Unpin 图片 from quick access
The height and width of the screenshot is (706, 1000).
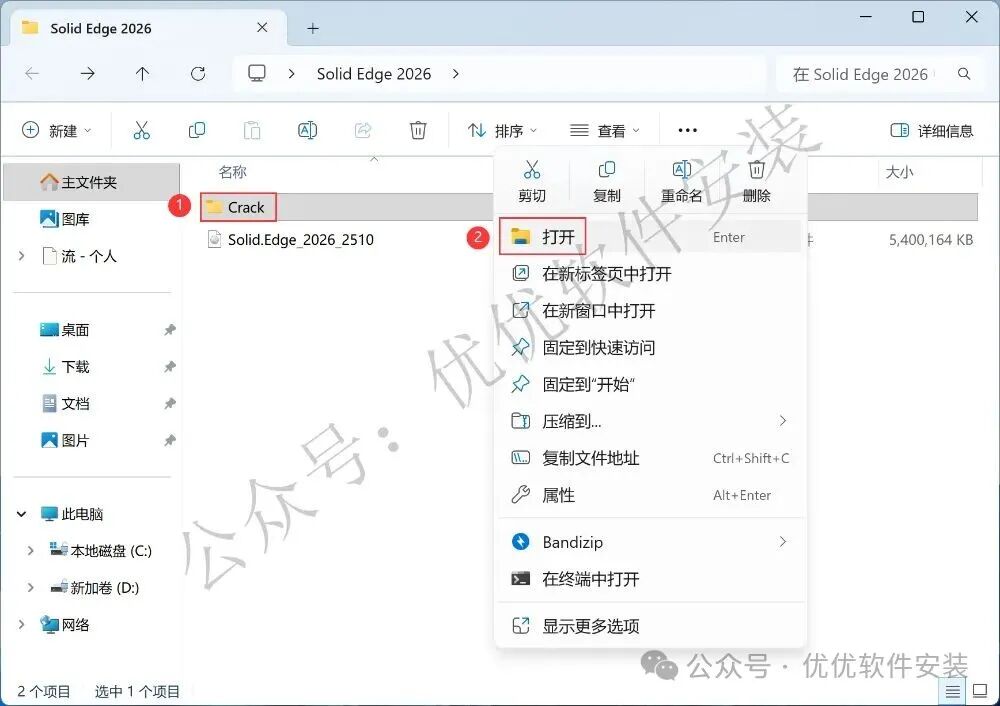coord(170,441)
